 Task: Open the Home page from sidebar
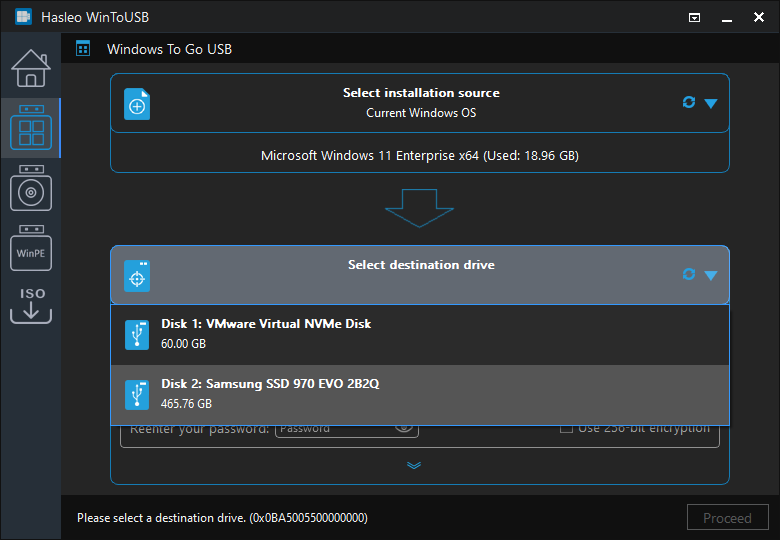click(x=31, y=68)
